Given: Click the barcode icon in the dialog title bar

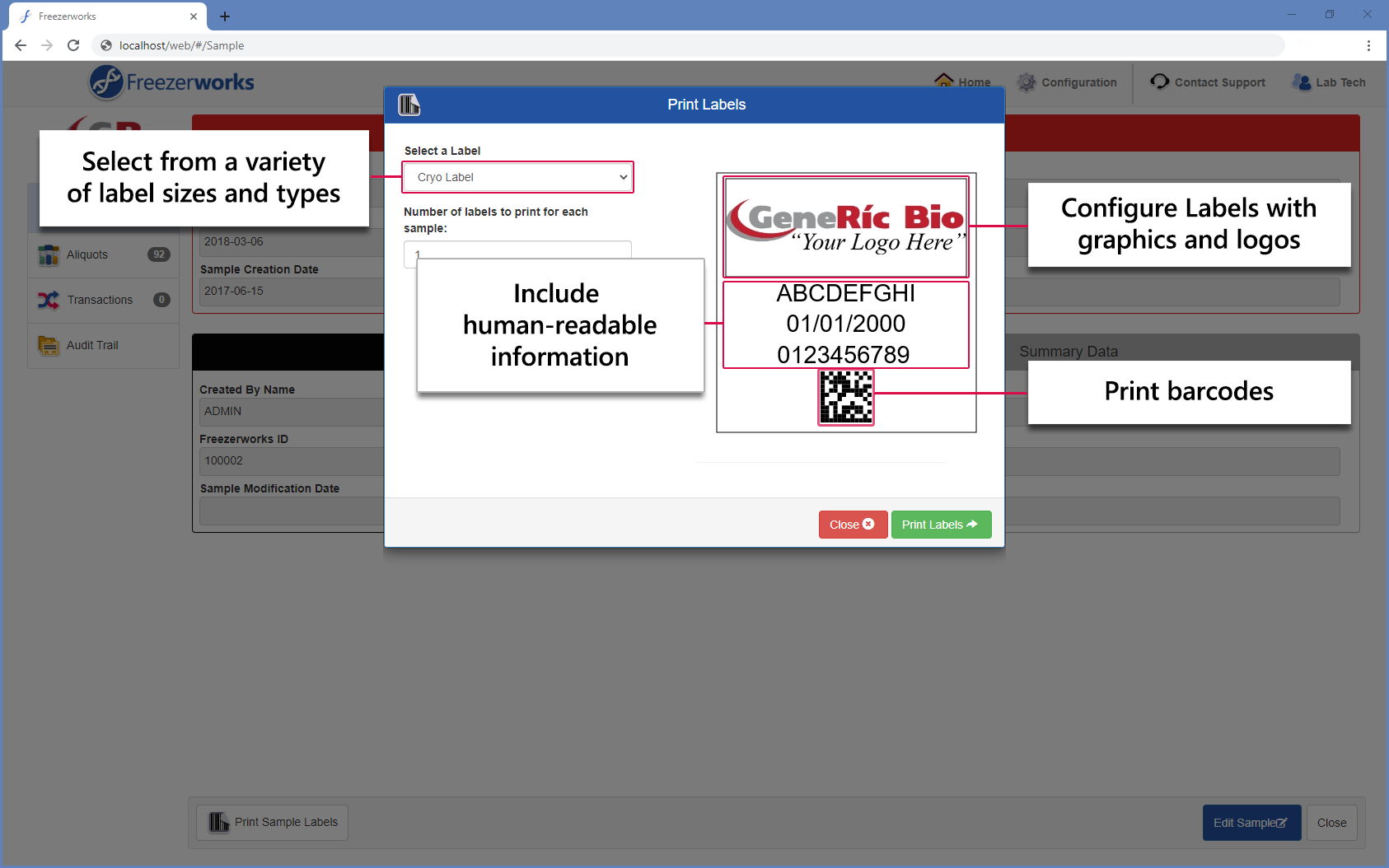Looking at the screenshot, I should [409, 105].
